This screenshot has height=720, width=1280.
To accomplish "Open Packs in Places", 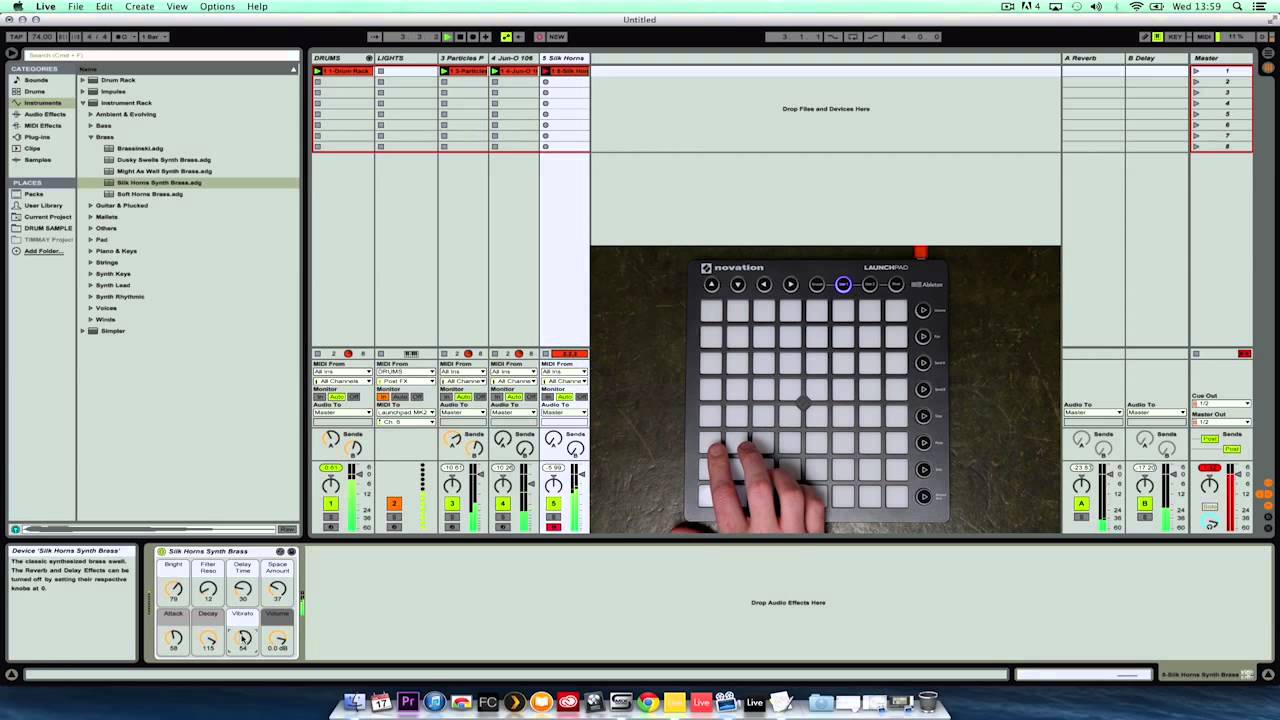I will pos(34,194).
